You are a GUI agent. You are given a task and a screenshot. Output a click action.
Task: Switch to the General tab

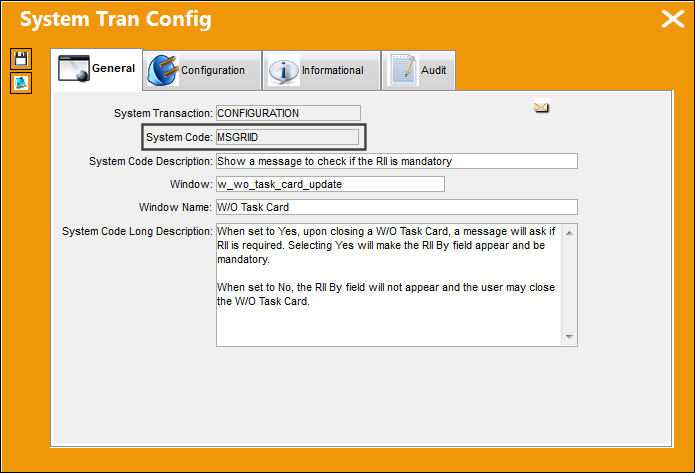tap(97, 69)
